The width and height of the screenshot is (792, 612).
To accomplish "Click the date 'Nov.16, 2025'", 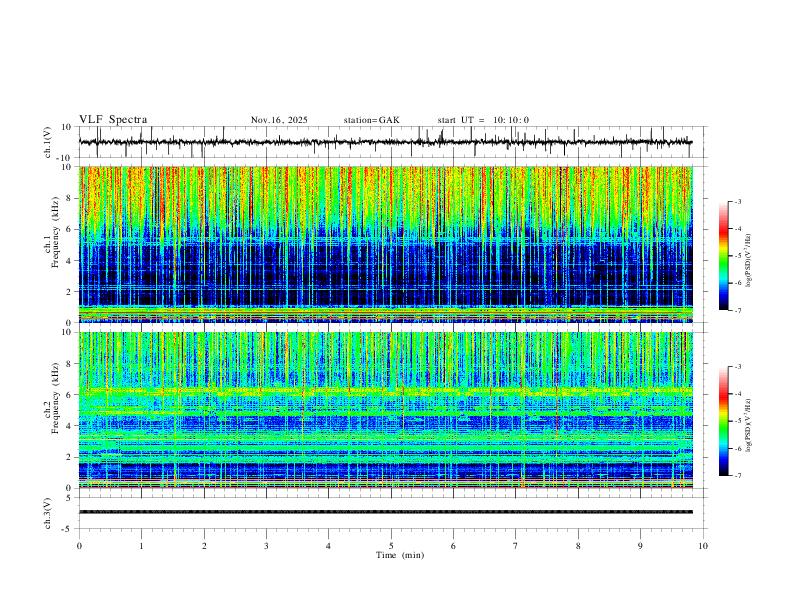I will pyautogui.click(x=279, y=120).
